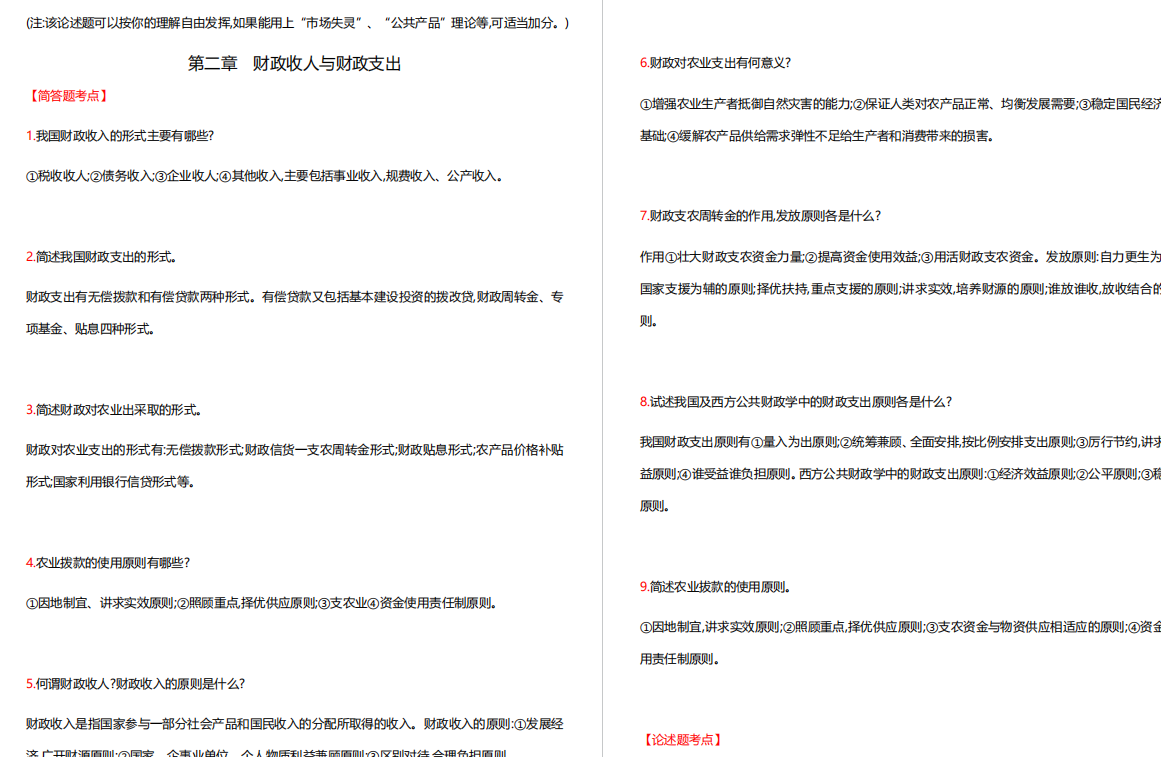Click the line starting 财政支出有无偿拨款和有偿贷款
This screenshot has height=757, width=1161.
(x=295, y=297)
